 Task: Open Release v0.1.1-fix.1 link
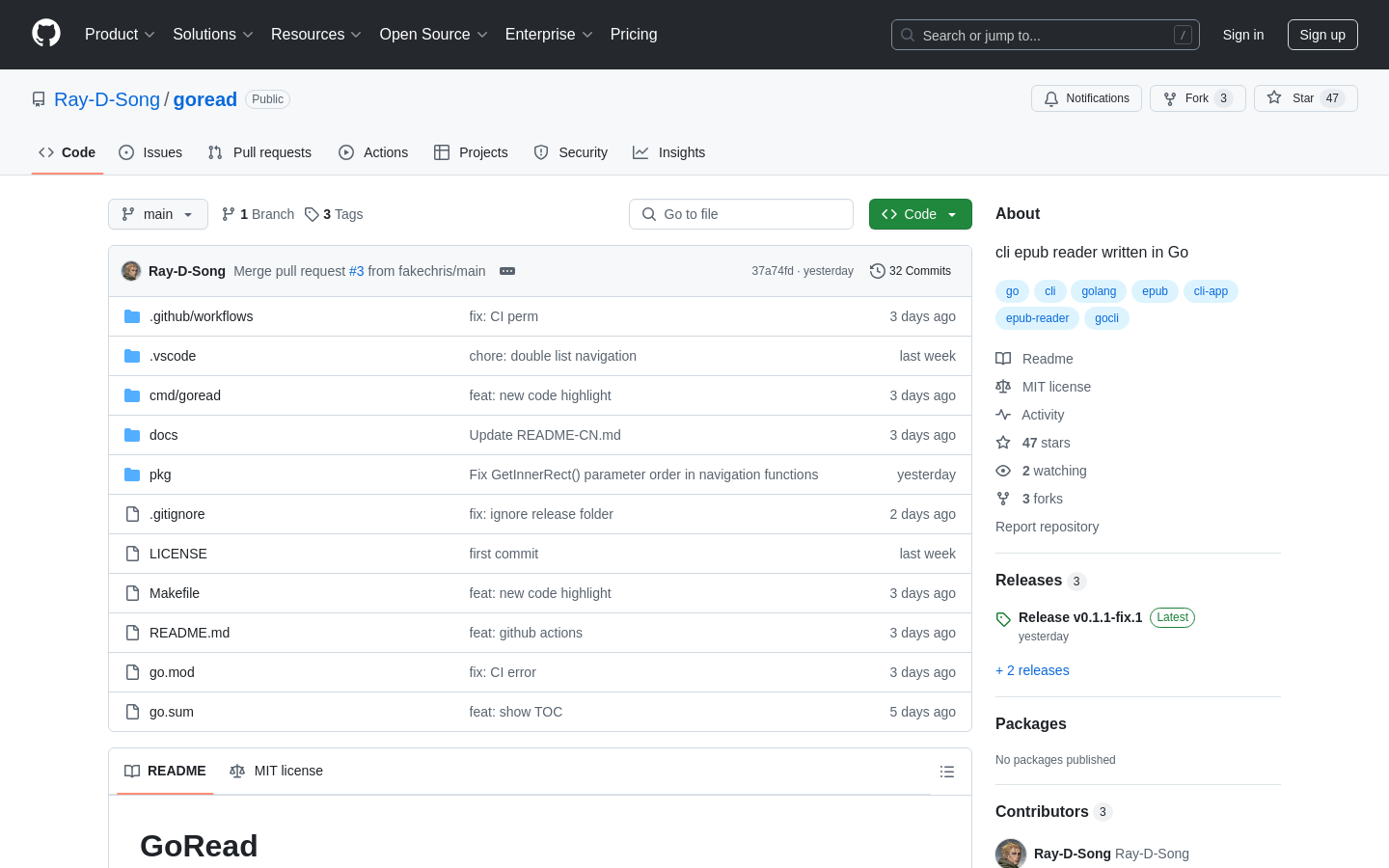1080,617
